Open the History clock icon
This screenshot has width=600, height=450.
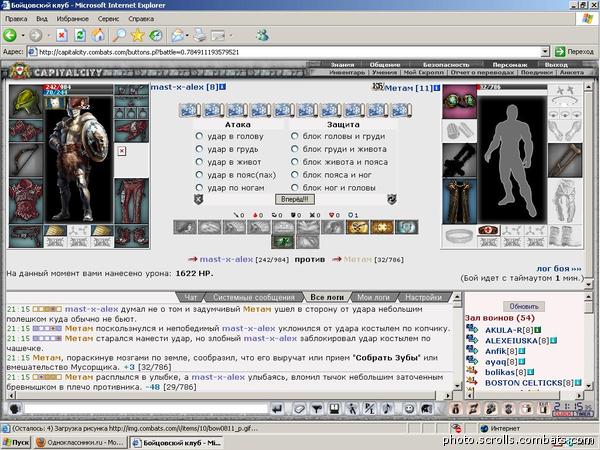(155, 36)
